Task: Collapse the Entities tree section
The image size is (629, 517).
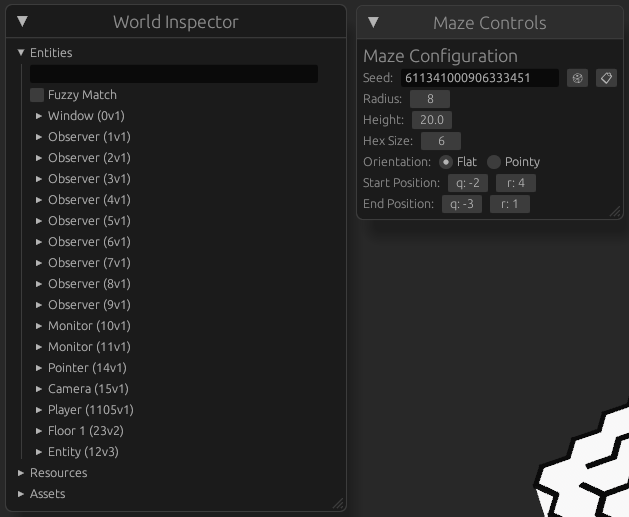Action: tap(21, 53)
